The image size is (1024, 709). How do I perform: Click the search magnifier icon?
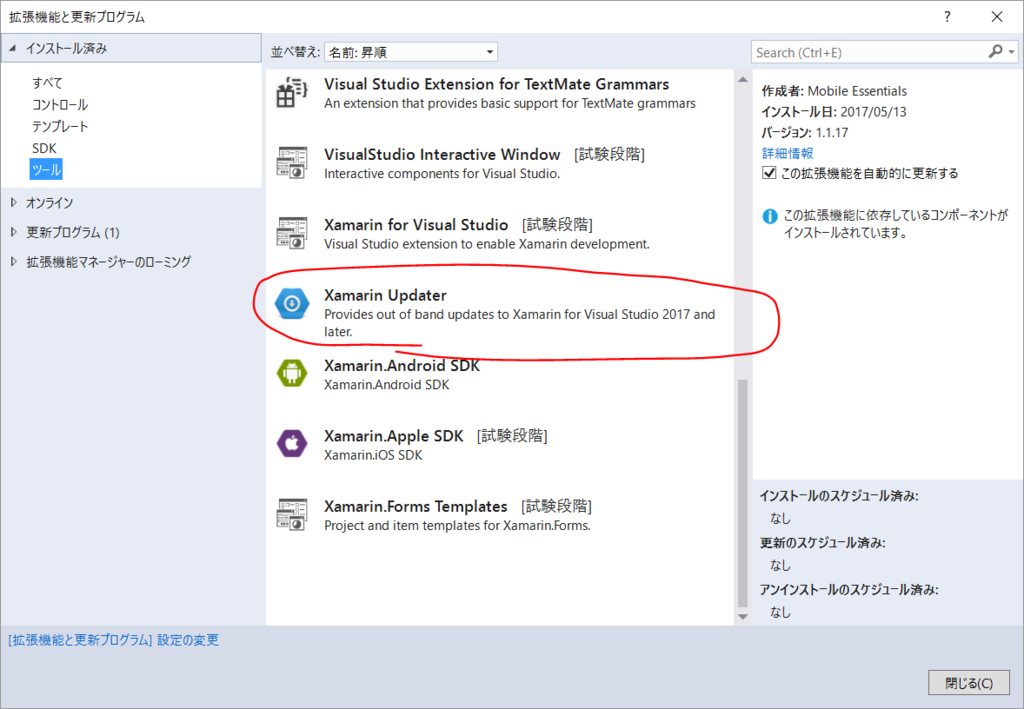(995, 52)
